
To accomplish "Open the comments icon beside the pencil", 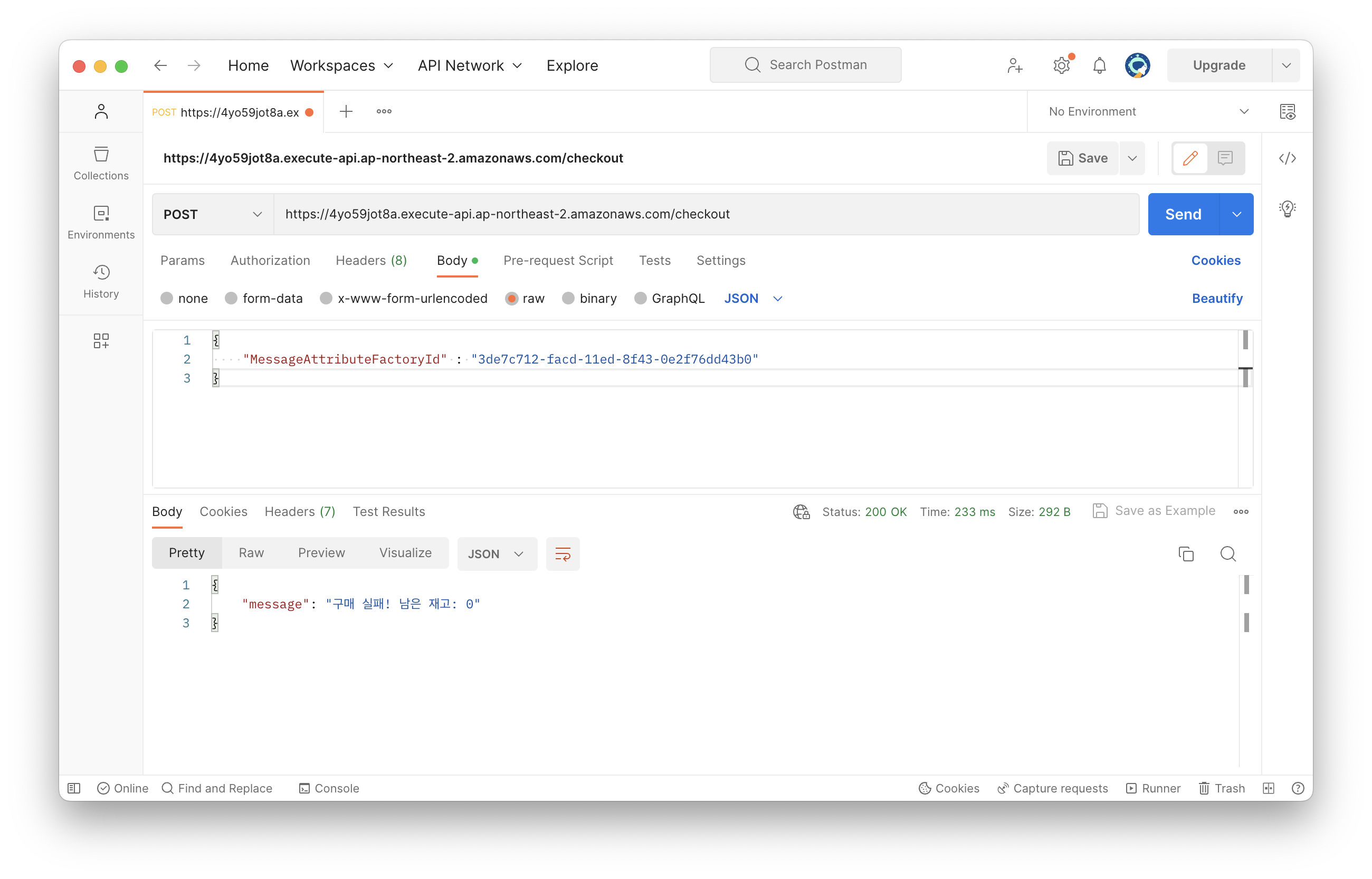I will [x=1225, y=158].
